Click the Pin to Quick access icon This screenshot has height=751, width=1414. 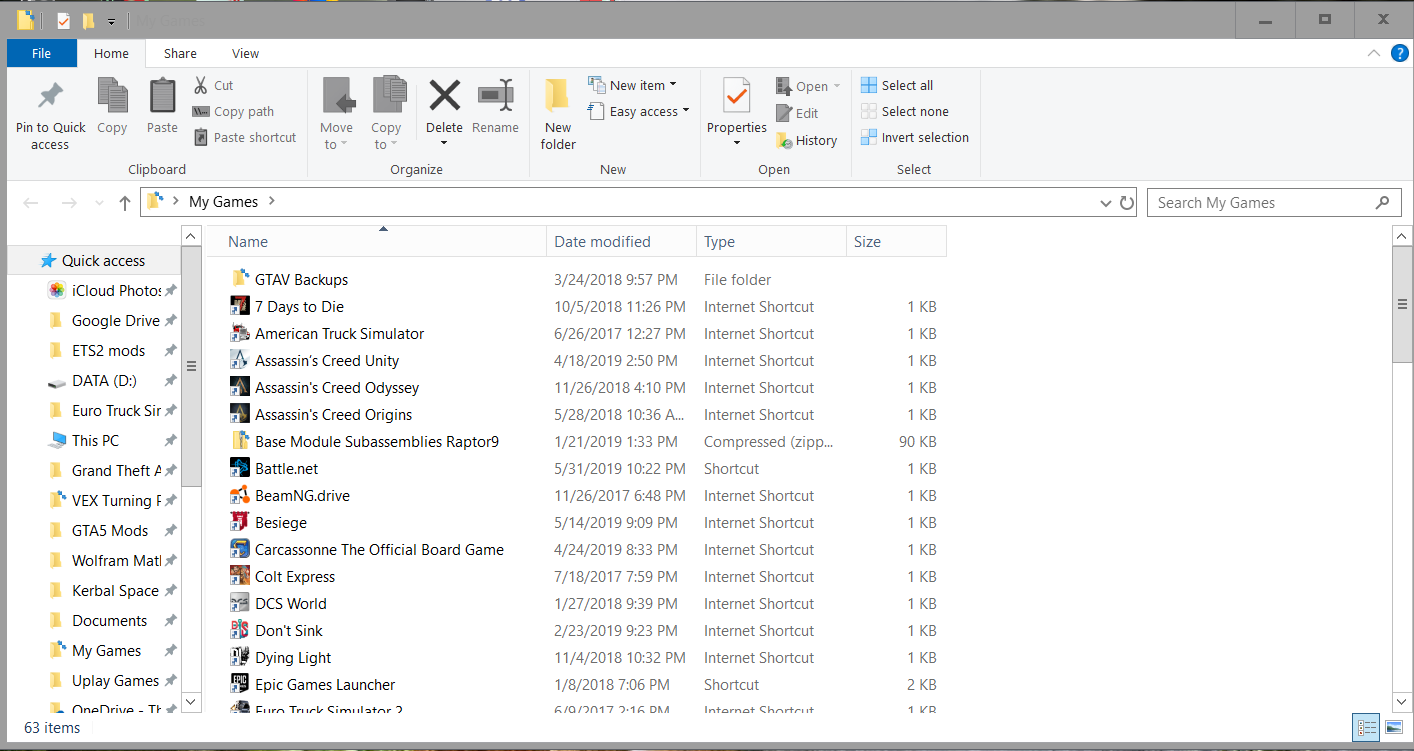(50, 97)
